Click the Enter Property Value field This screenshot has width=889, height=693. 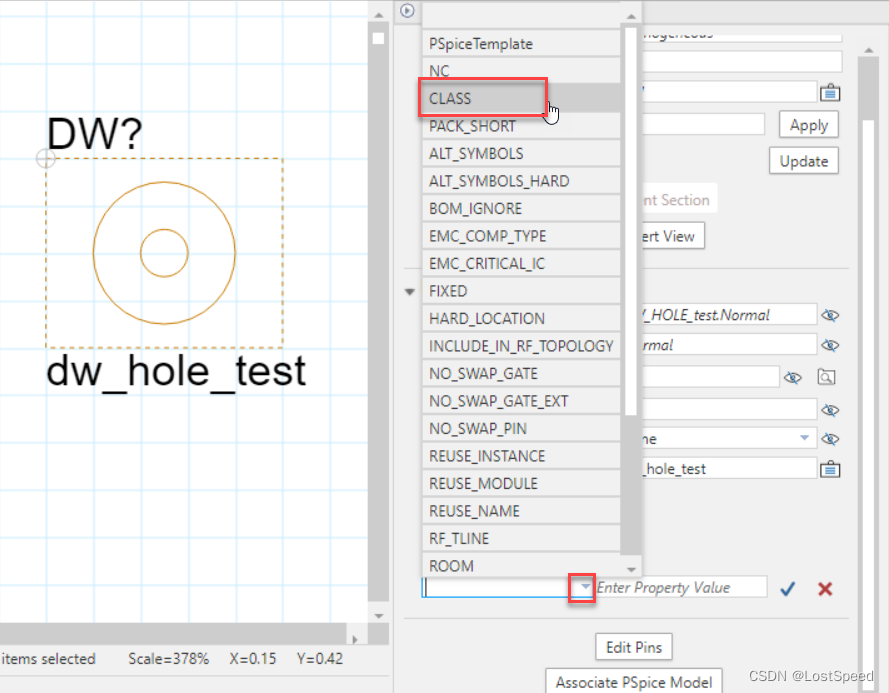coord(680,588)
